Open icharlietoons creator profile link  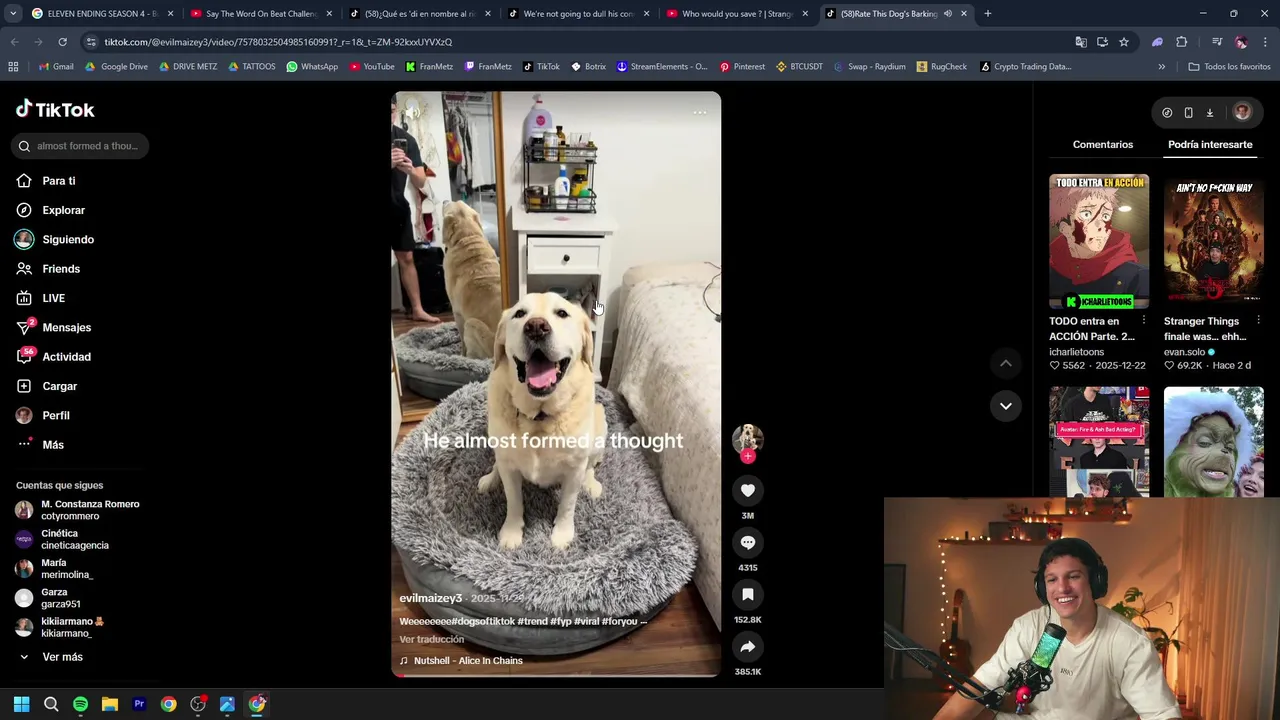pyautogui.click(x=1076, y=352)
